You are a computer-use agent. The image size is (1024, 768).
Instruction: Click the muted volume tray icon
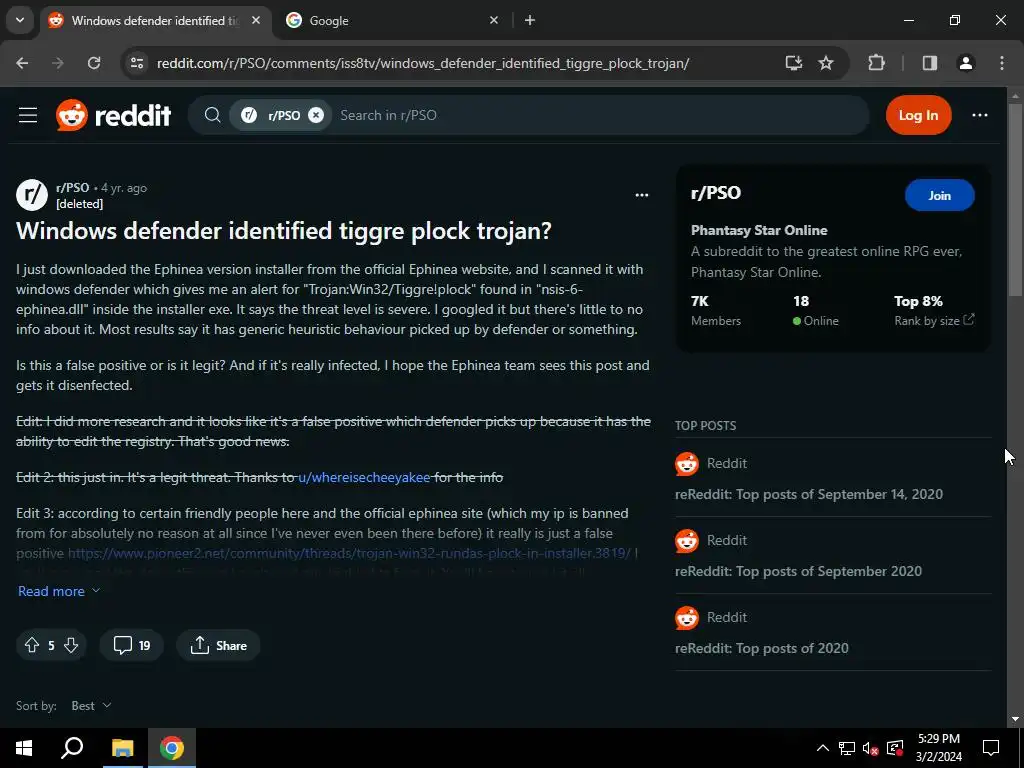(x=871, y=748)
